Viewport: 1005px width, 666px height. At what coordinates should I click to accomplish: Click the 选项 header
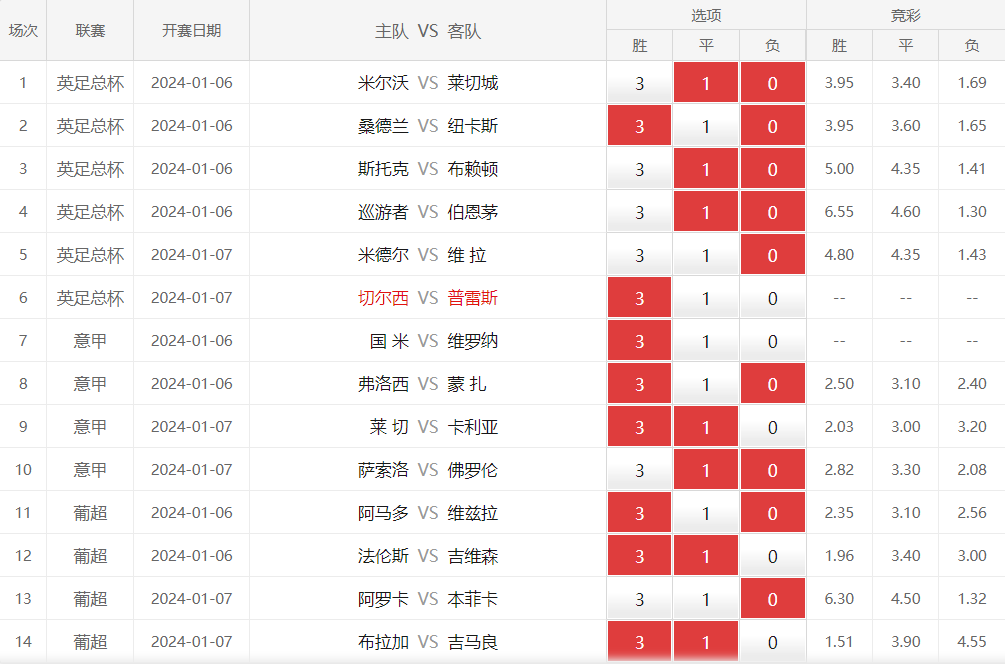[706, 15]
